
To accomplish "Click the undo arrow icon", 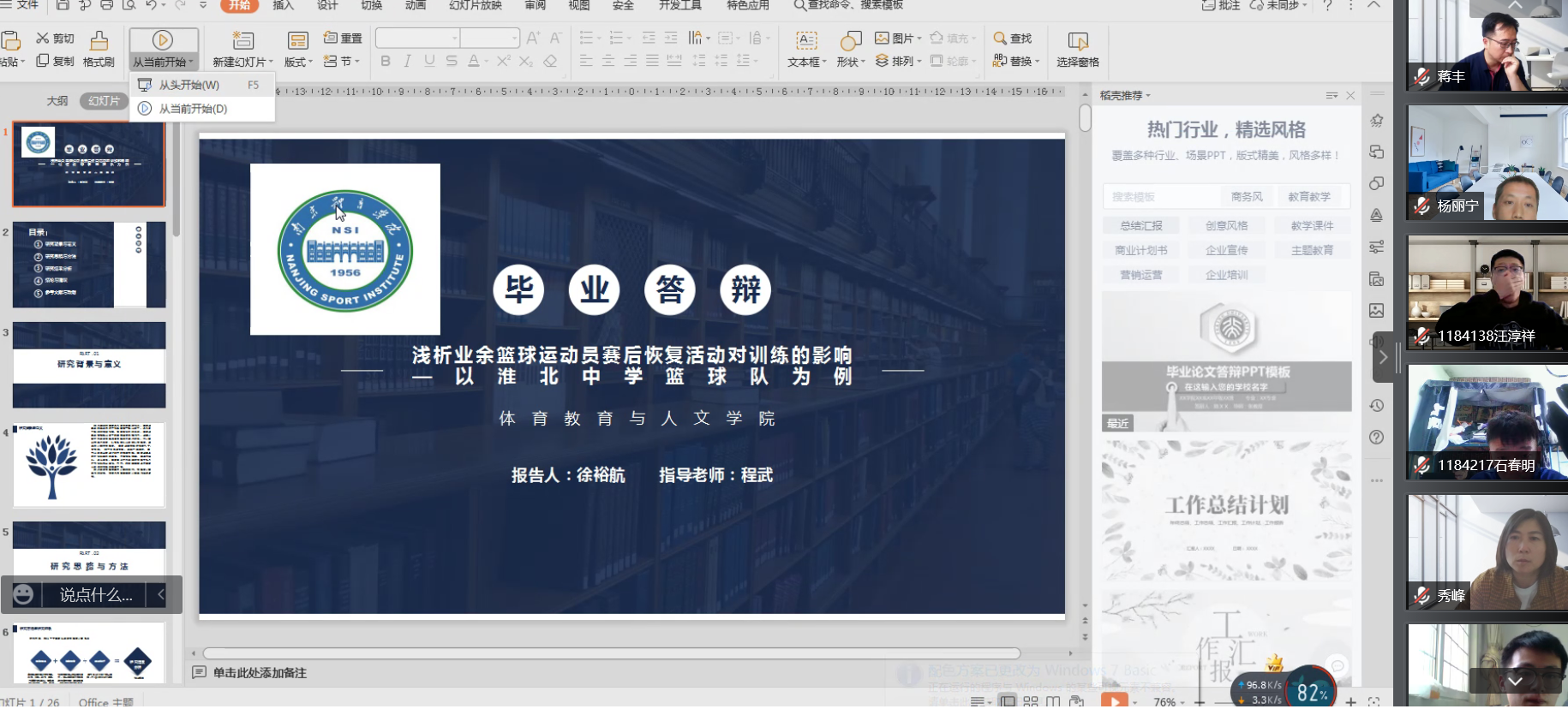I will point(151,5).
